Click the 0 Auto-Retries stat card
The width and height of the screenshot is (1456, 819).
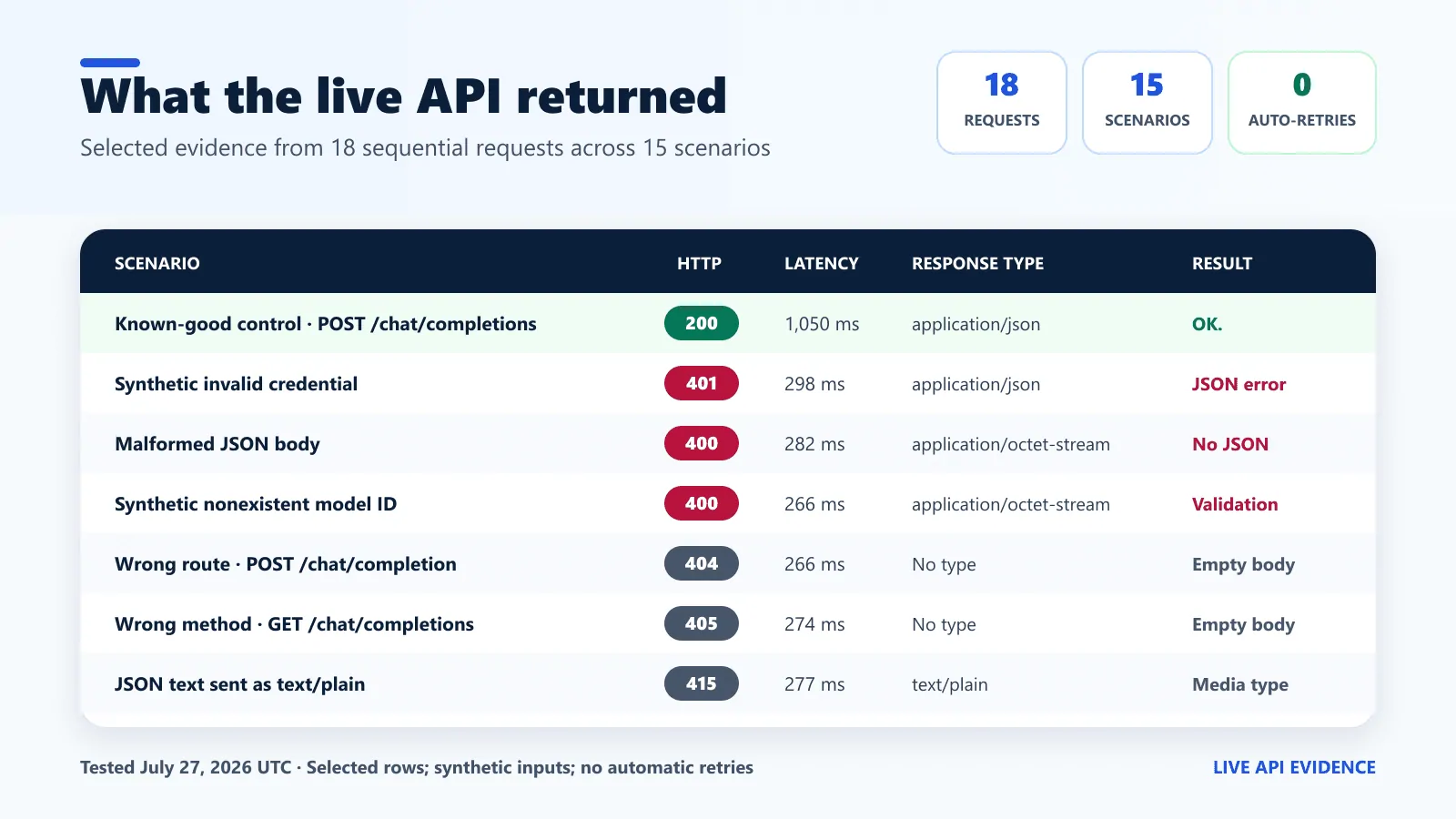pyautogui.click(x=1302, y=103)
